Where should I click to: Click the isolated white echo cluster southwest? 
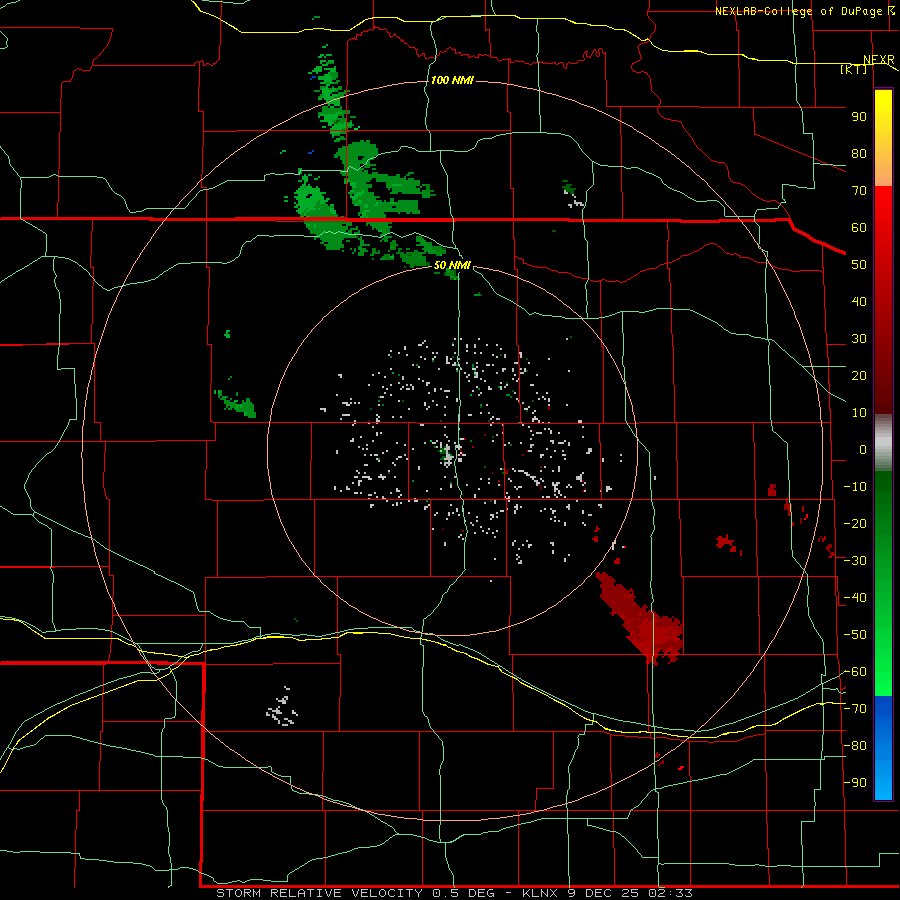282,707
